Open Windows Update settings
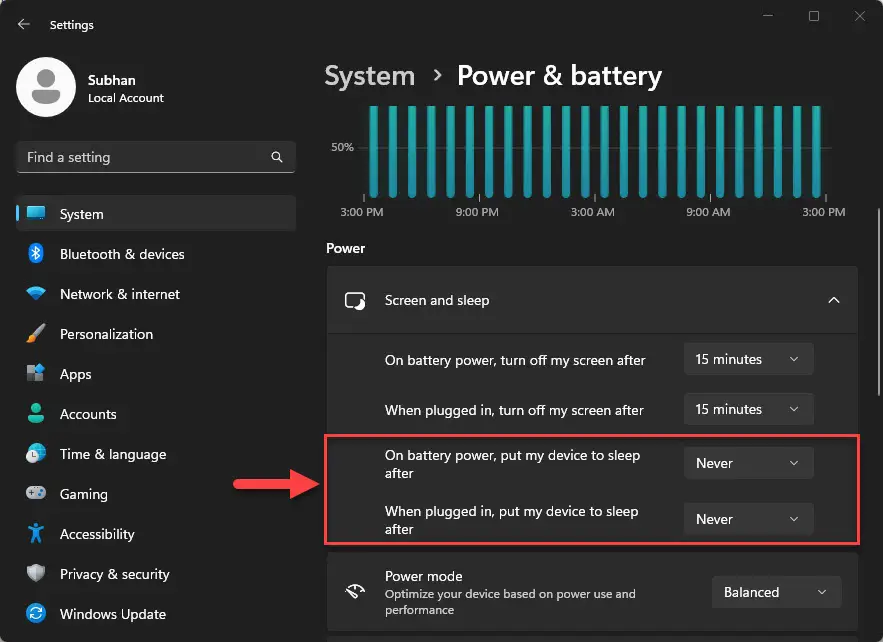 pos(156,614)
